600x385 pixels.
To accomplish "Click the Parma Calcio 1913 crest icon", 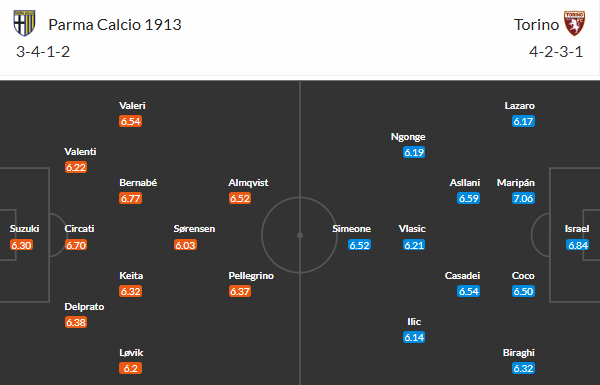I will click(24, 23).
